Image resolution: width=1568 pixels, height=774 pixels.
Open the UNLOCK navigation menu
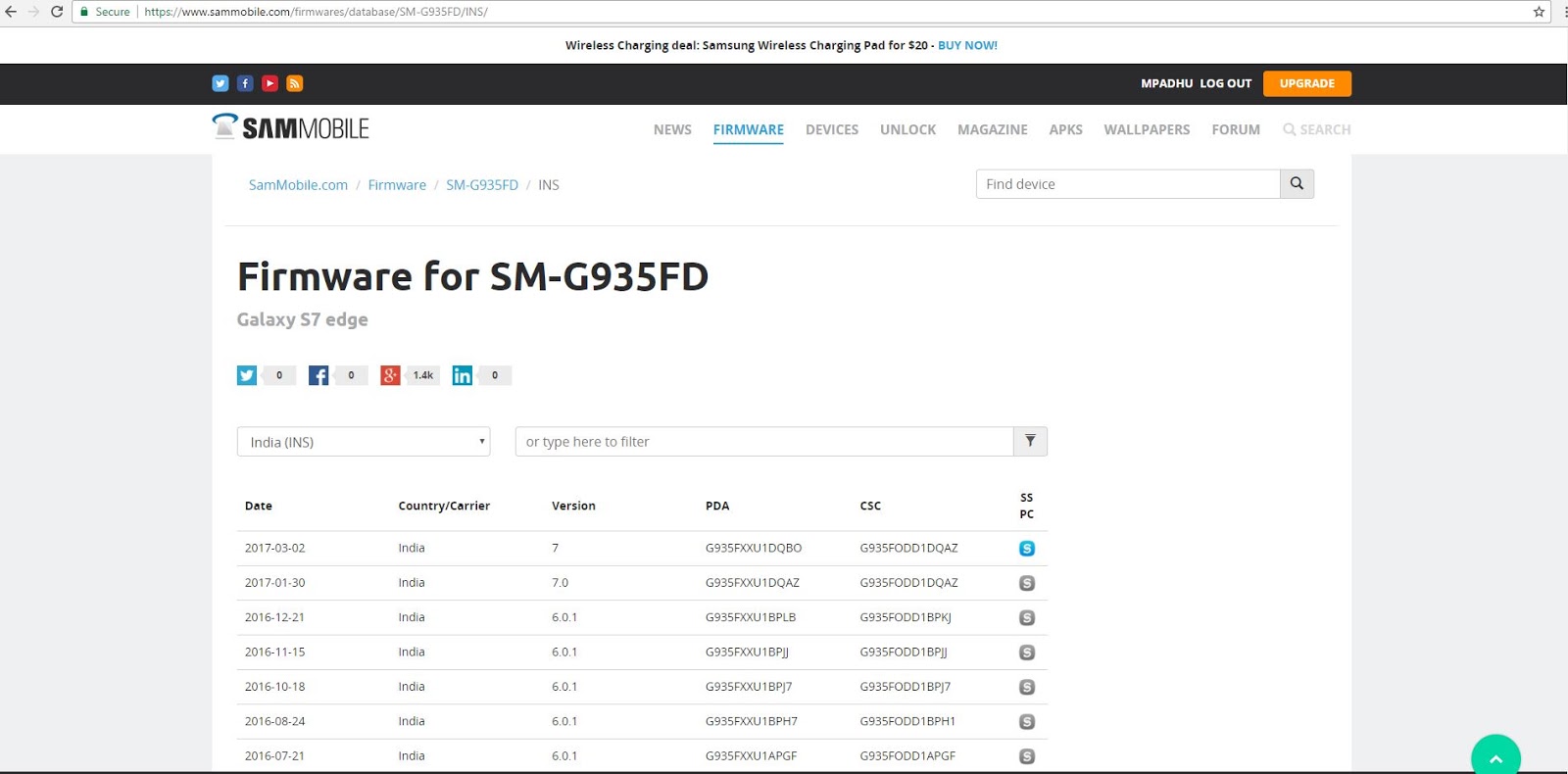(x=907, y=129)
